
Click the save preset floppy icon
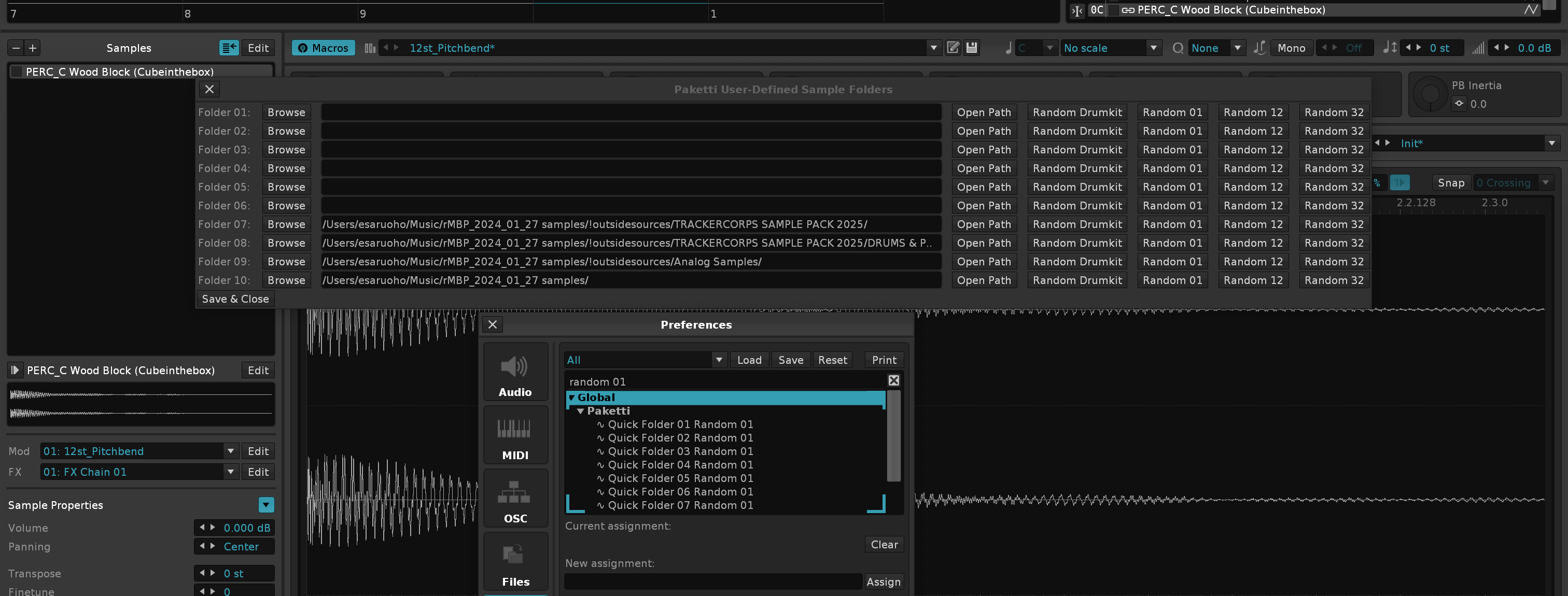coord(972,48)
